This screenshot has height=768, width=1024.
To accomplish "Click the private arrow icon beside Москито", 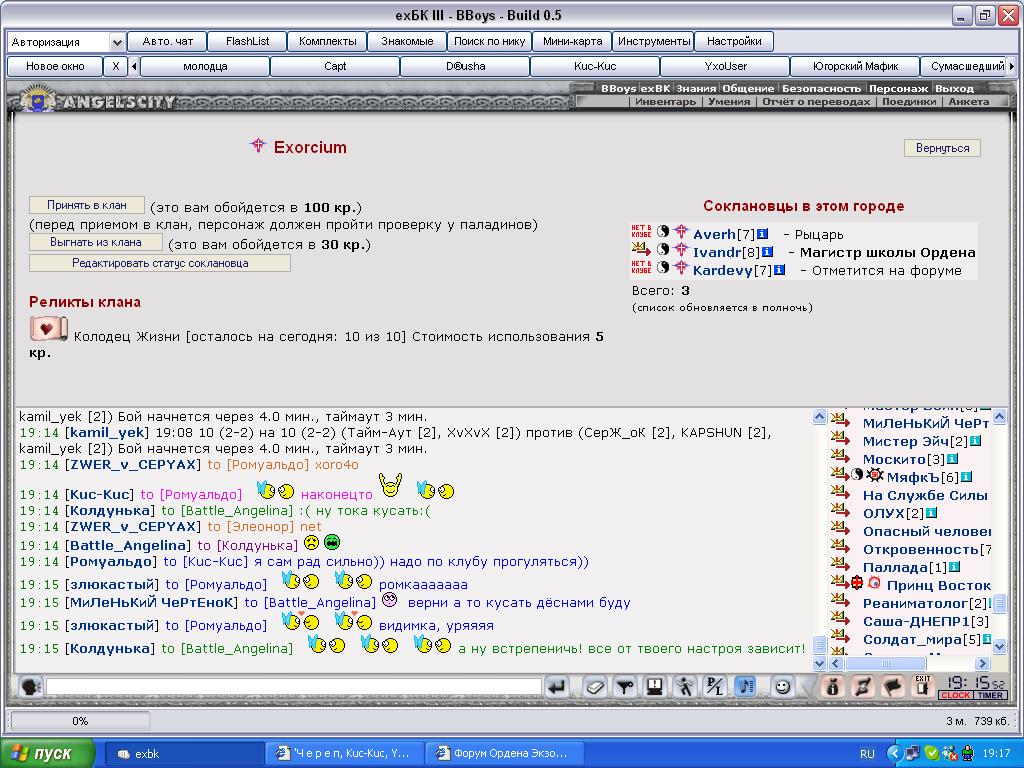I will 840,456.
